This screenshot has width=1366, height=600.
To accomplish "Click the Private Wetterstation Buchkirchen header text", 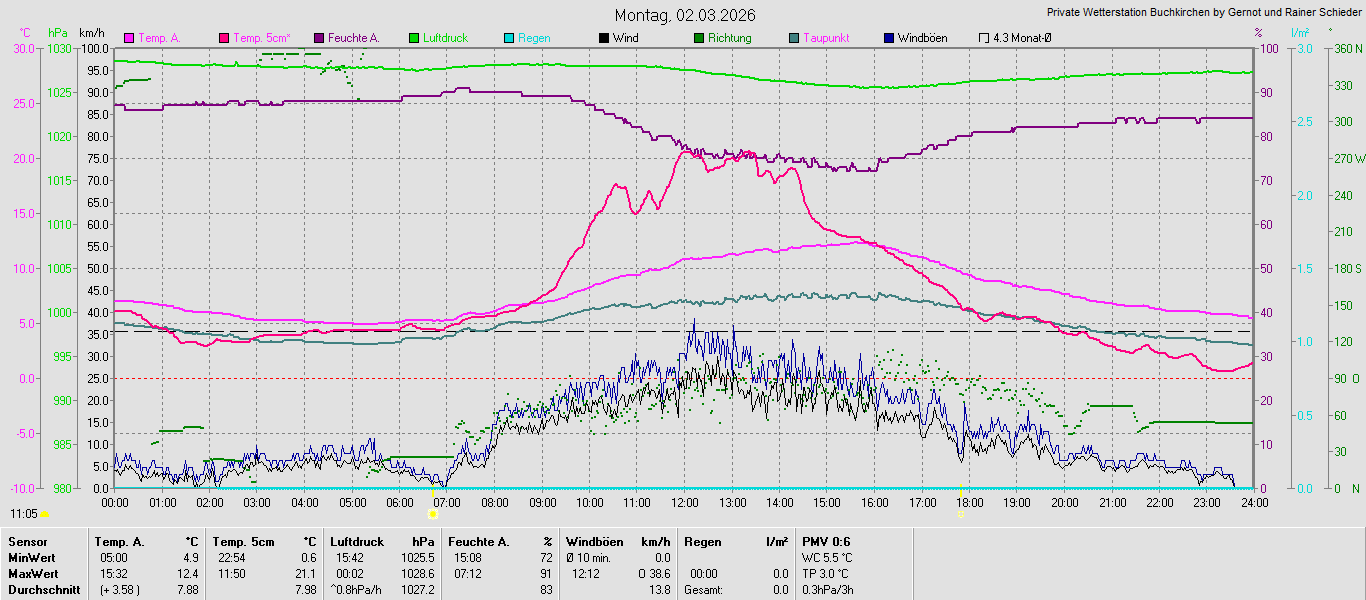I will [1203, 12].
